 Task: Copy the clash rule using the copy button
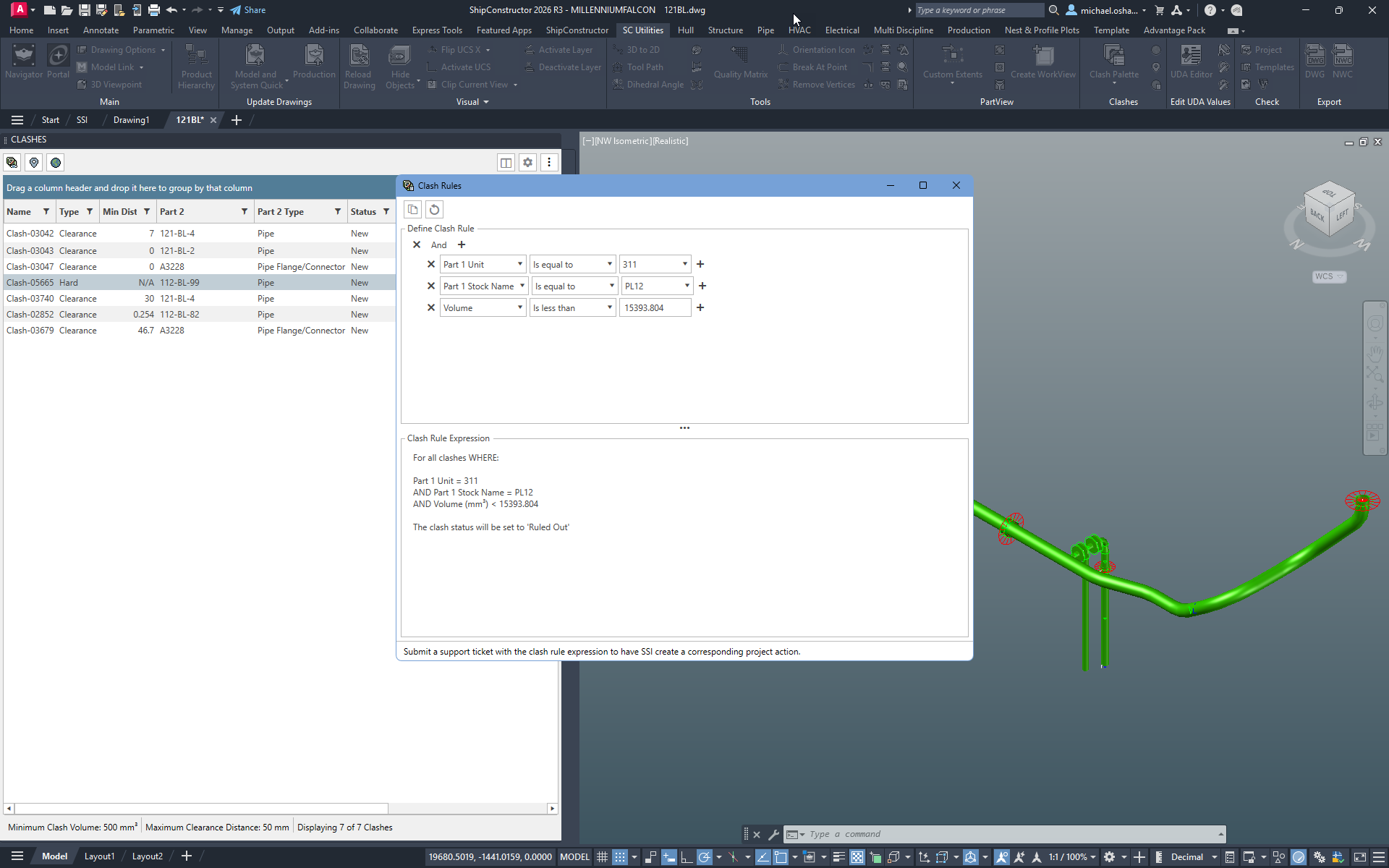click(x=412, y=209)
